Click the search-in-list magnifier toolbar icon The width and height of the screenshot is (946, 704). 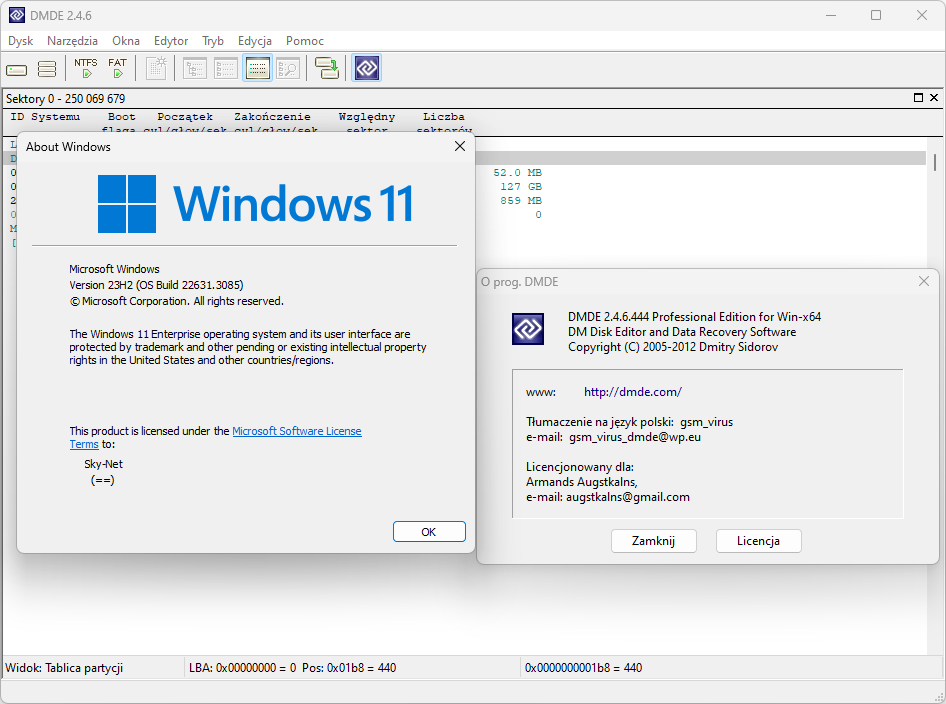288,68
